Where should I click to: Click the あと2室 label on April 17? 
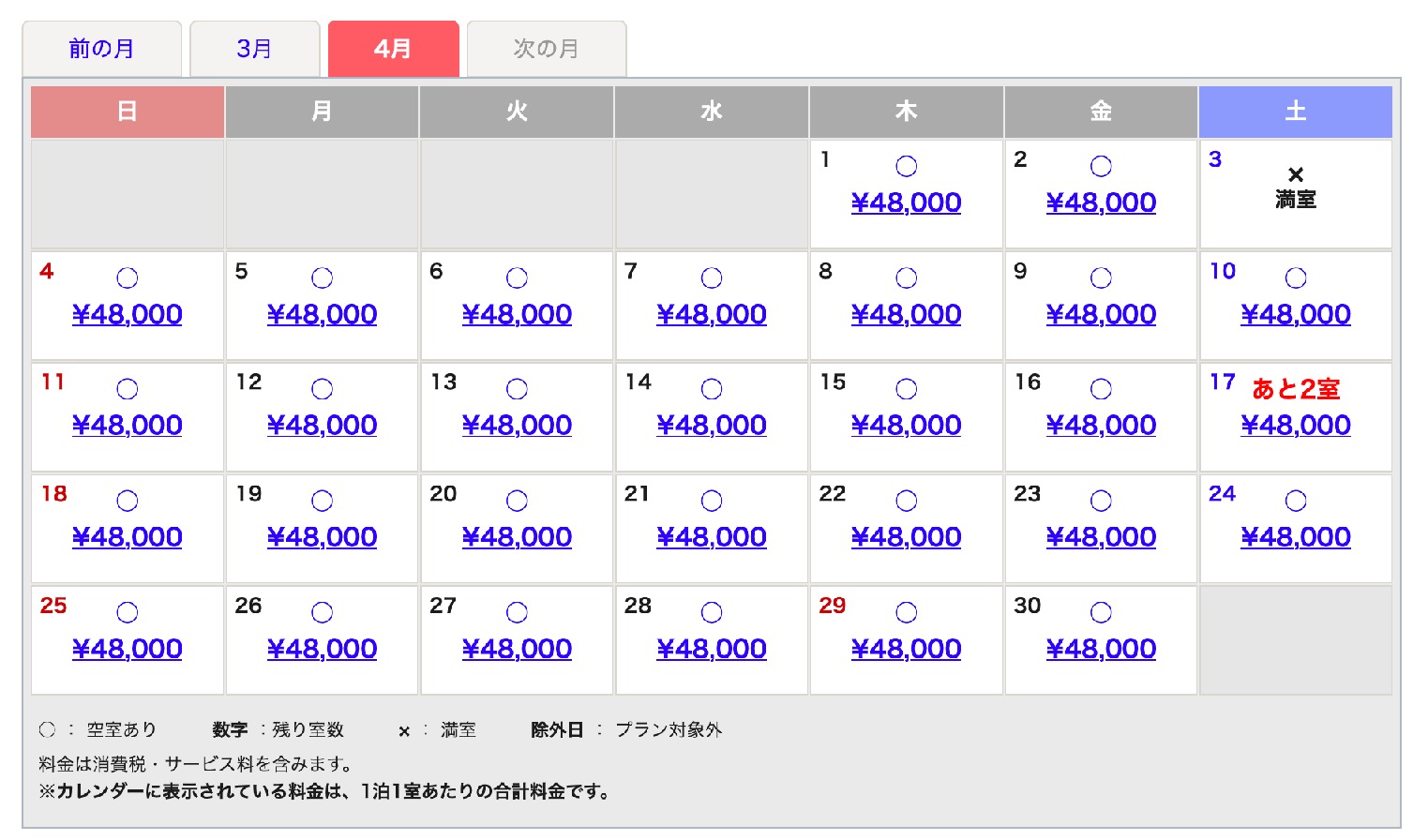(x=1296, y=389)
